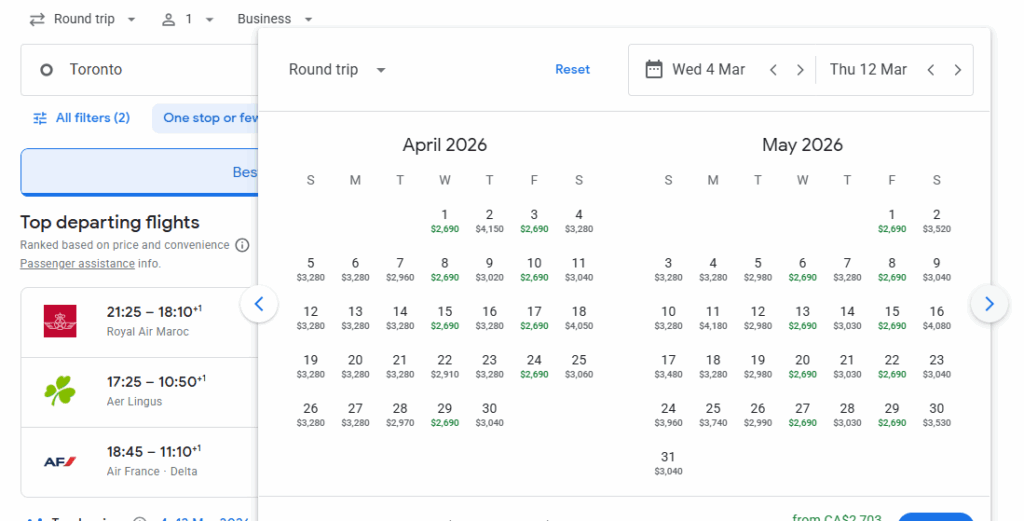The width and height of the screenshot is (1024, 521).
Task: Select May 25 priced $3,740
Action: click(713, 415)
